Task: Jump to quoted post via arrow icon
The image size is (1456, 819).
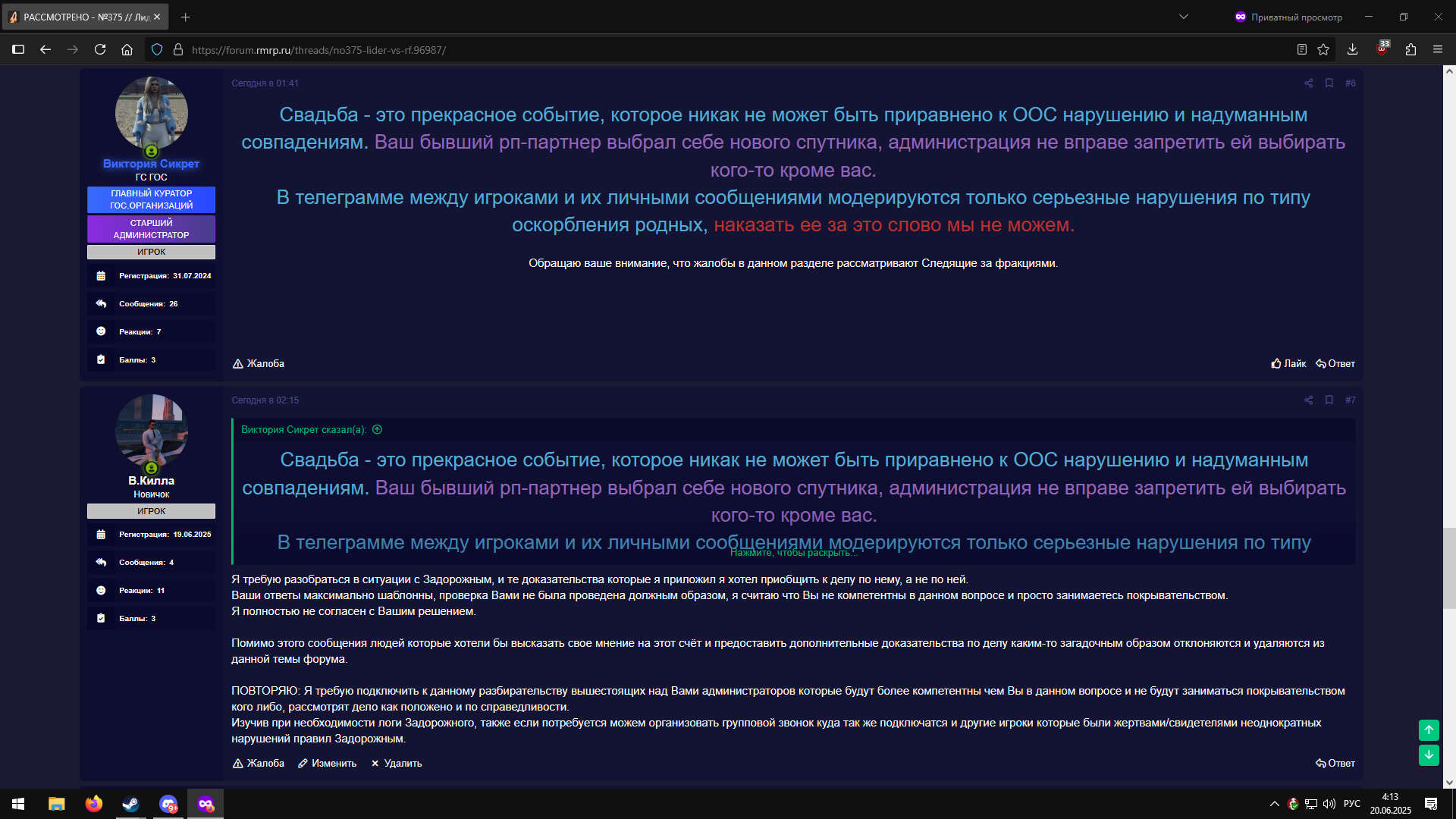Action: (x=377, y=430)
